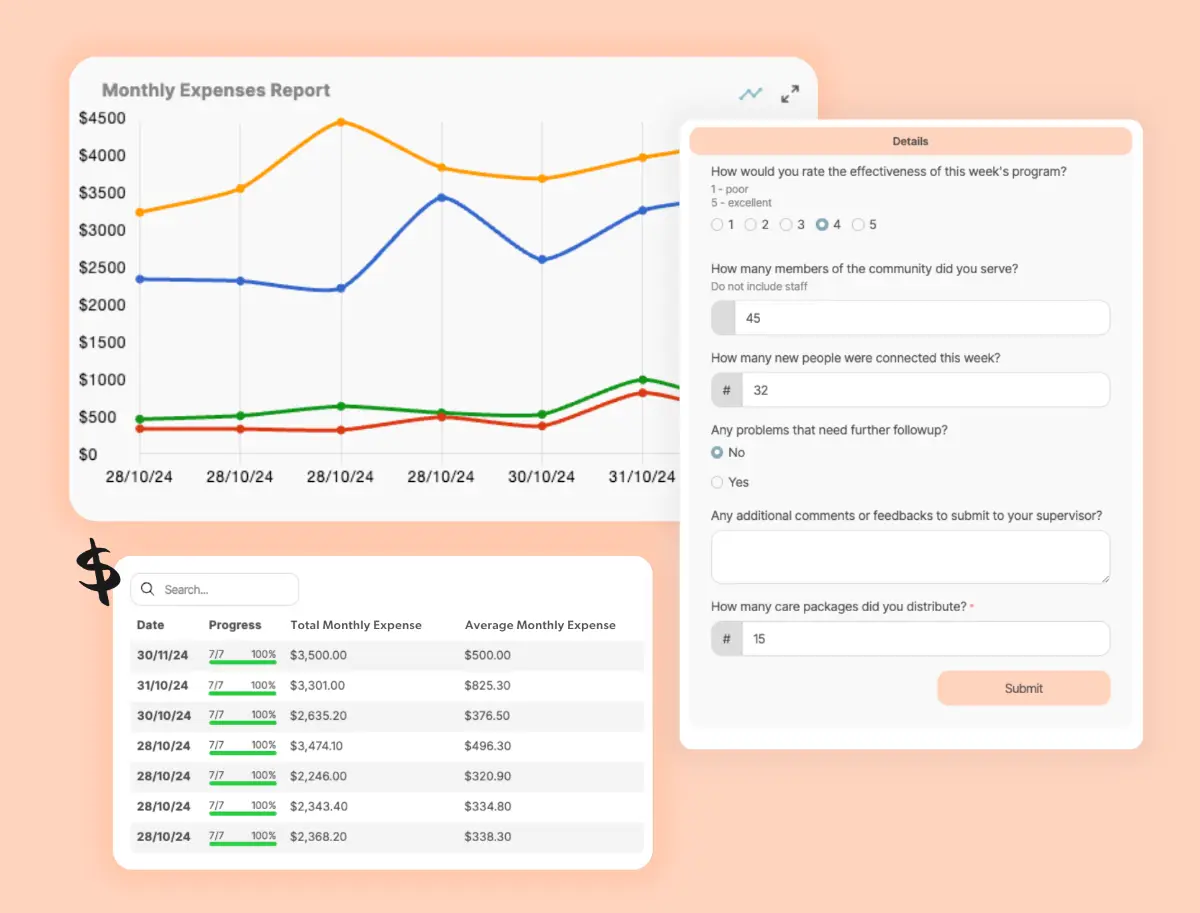This screenshot has width=1200, height=913.
Task: Click the community members served field
Action: (920, 318)
